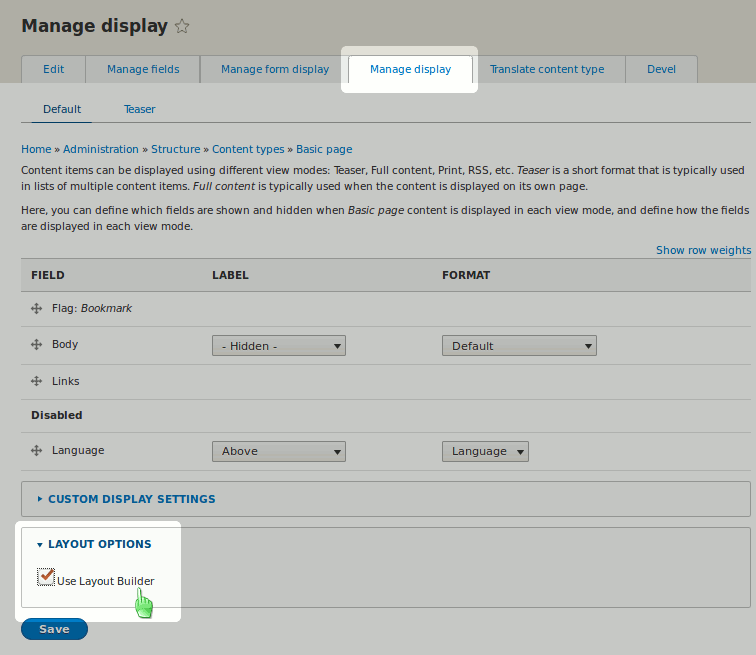Click the drag handle for Flag: Bookmark row
Image resolution: width=756 pixels, height=655 pixels.
click(x=37, y=309)
